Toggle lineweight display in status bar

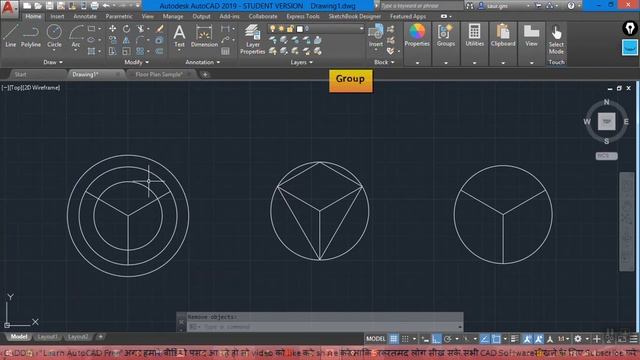tap(515, 339)
